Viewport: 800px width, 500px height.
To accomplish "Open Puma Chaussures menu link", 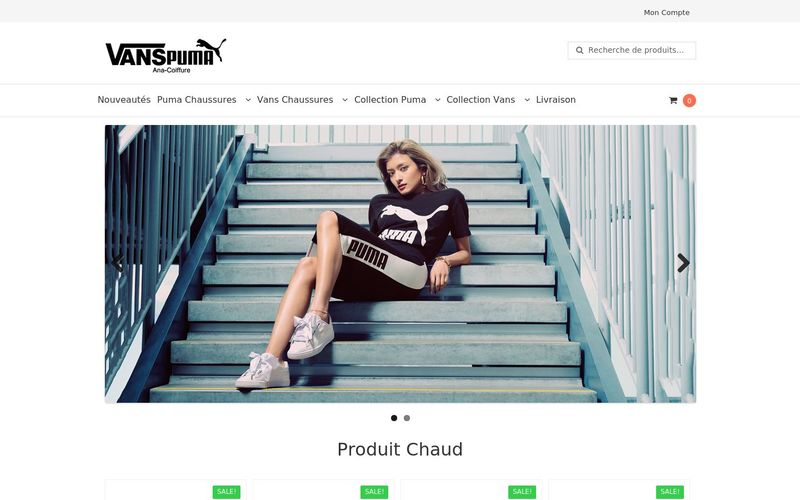I will (196, 100).
